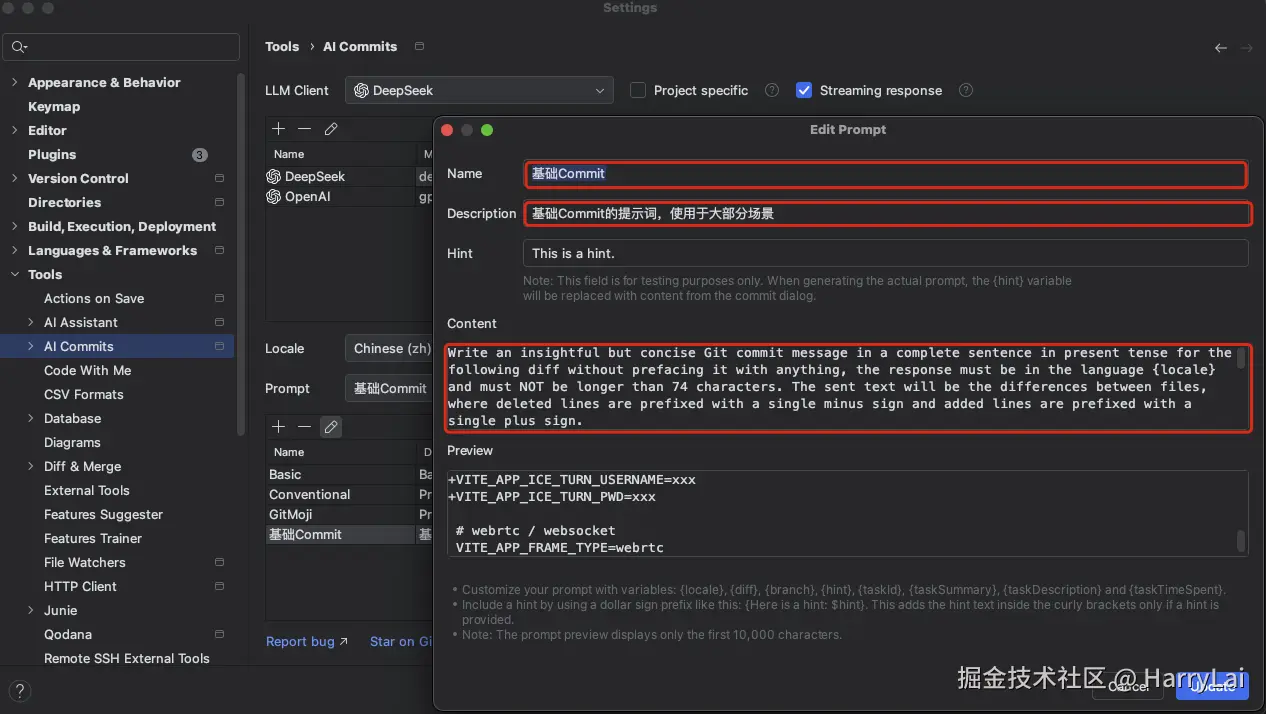Click the Name field in Edit Prompt
The width and height of the screenshot is (1266, 714).
pyautogui.click(x=886, y=174)
